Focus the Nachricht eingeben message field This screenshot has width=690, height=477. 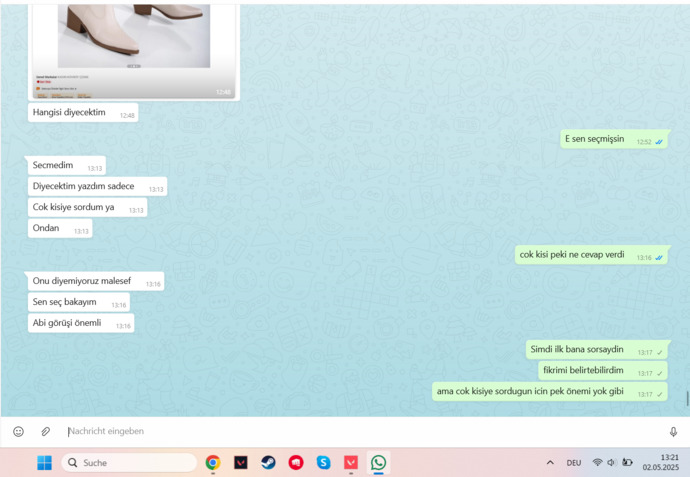363,431
